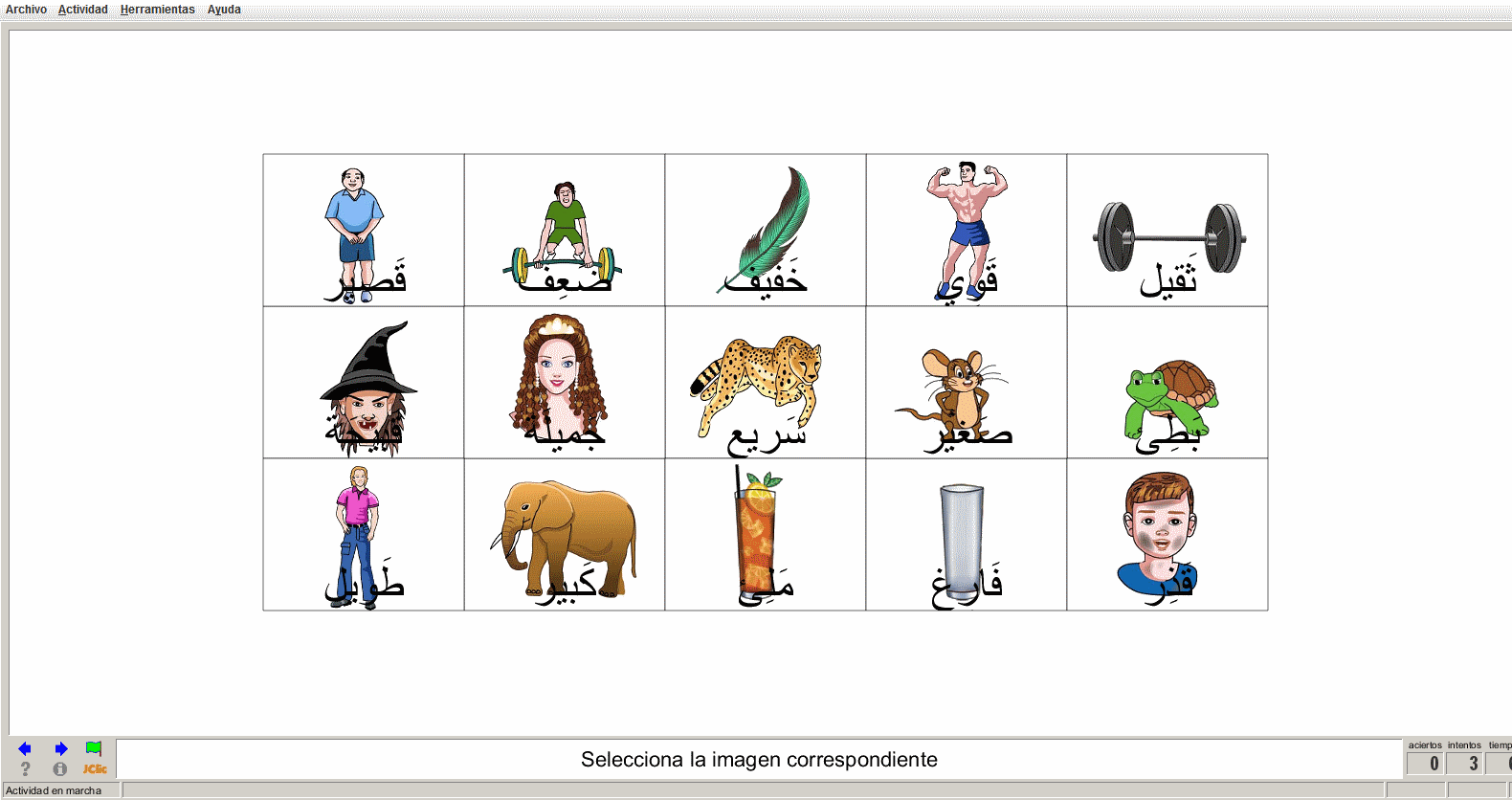Go to previous activity with left arrow
Screen dimensions: 1512x800
[25, 748]
